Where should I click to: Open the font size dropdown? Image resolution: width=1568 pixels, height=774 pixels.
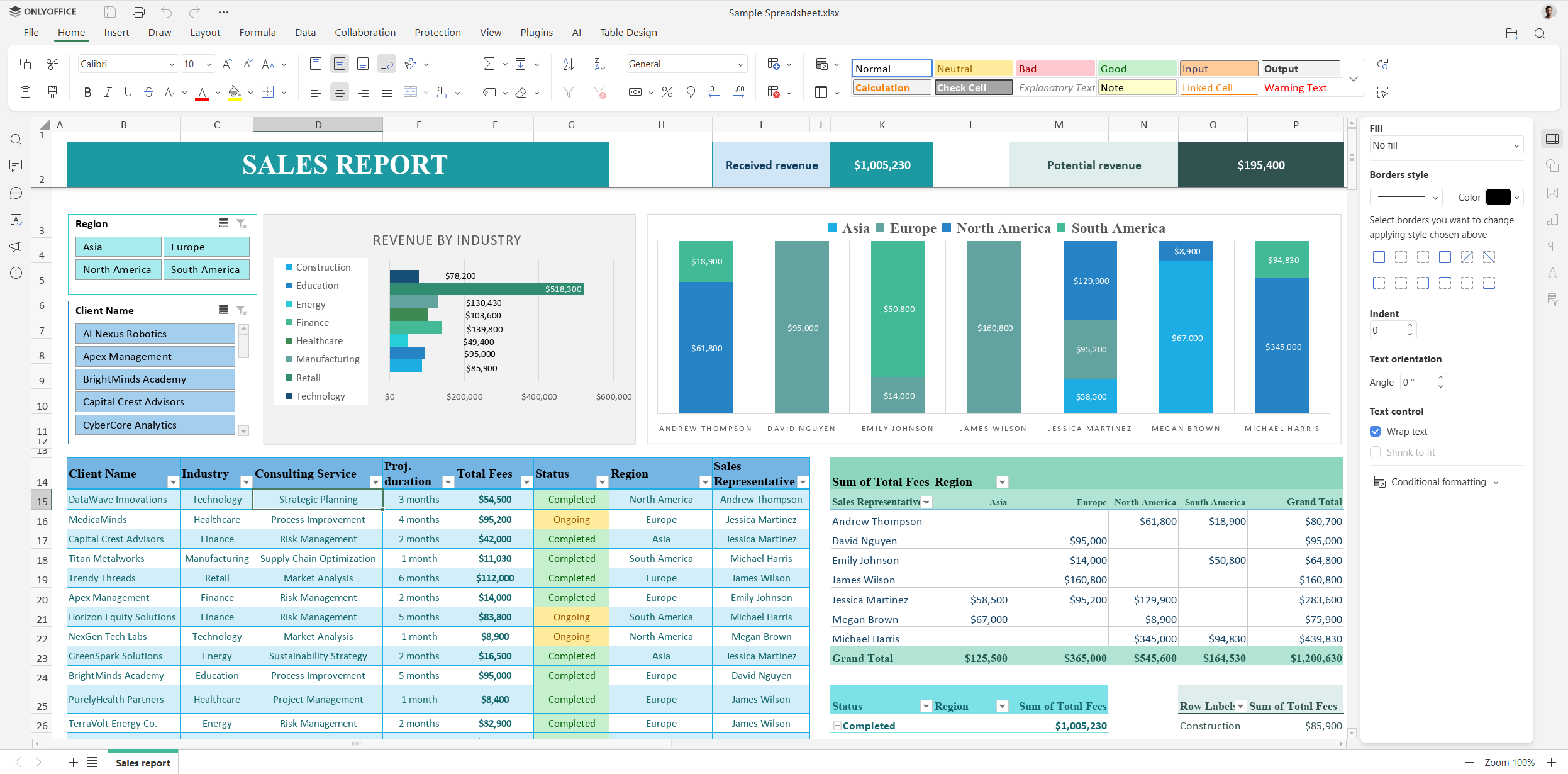coord(209,64)
